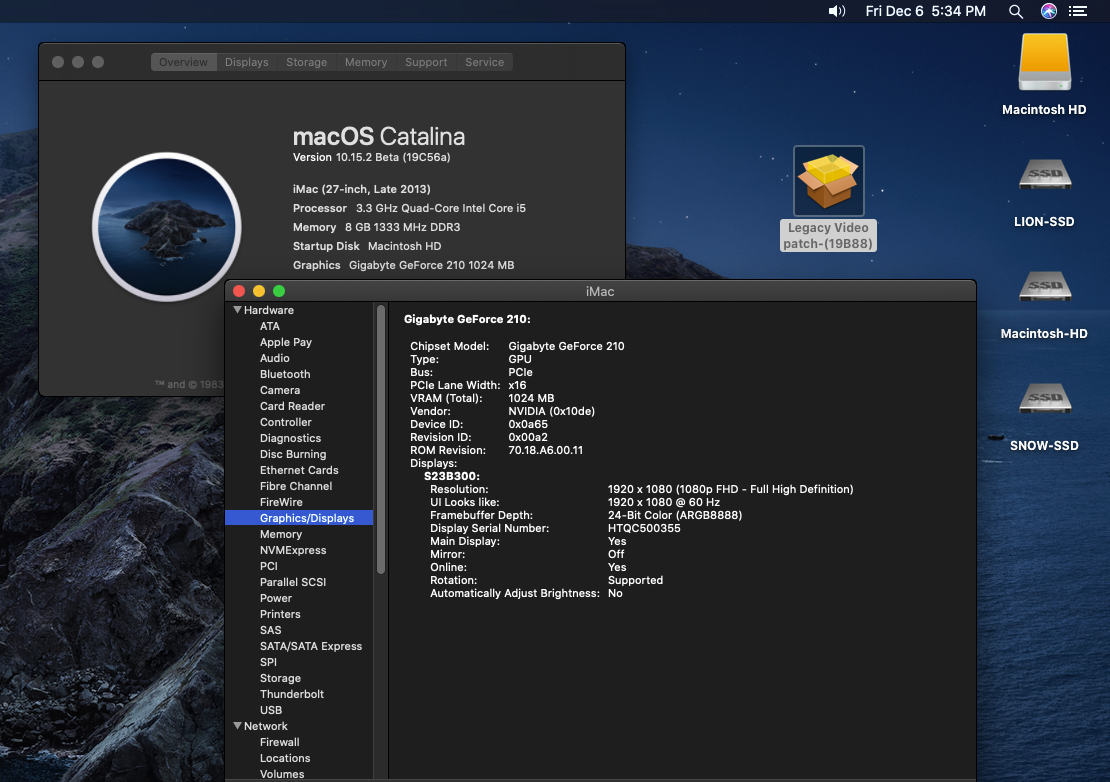Click the Device ID value 0x0a65
1110x782 pixels.
point(528,425)
